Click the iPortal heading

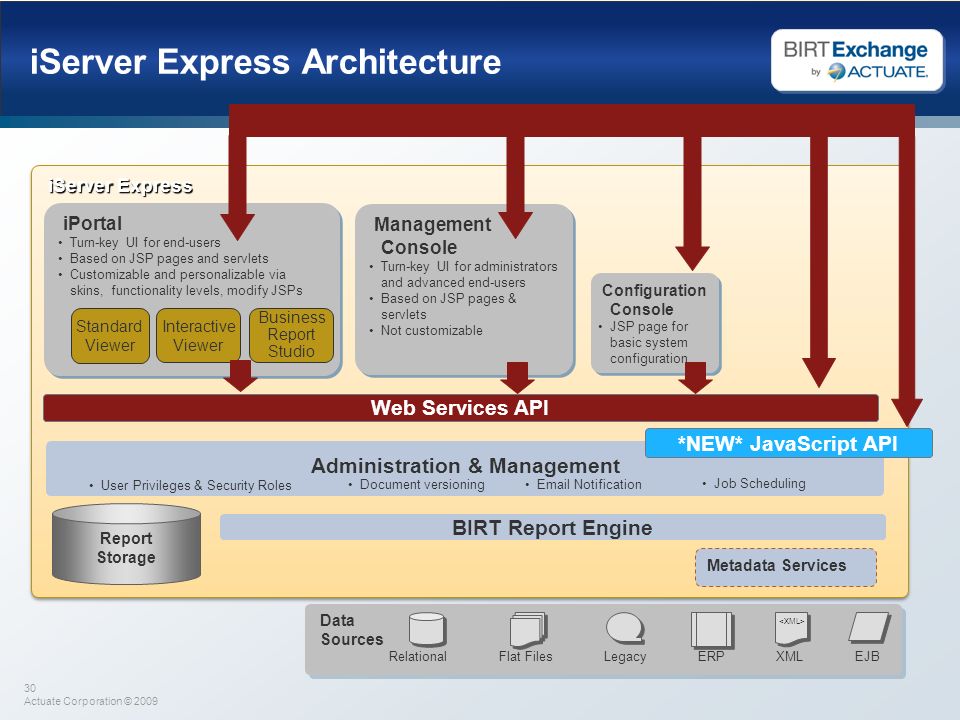coord(92,223)
